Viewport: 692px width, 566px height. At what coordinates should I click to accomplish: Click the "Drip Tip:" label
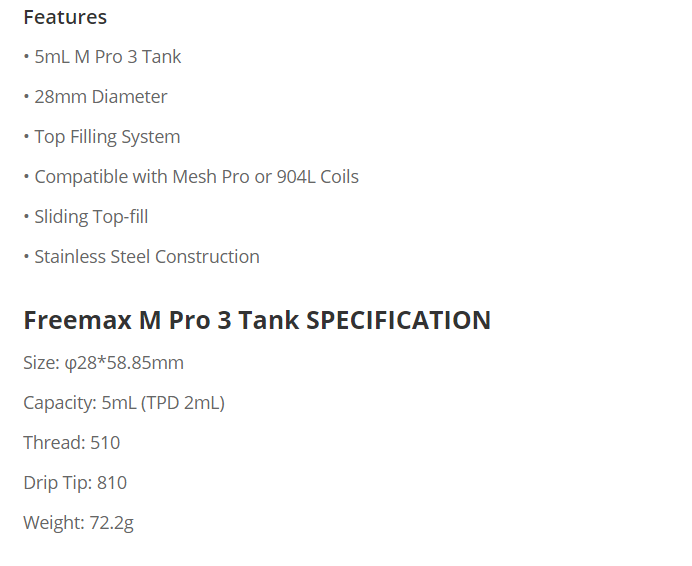(58, 483)
